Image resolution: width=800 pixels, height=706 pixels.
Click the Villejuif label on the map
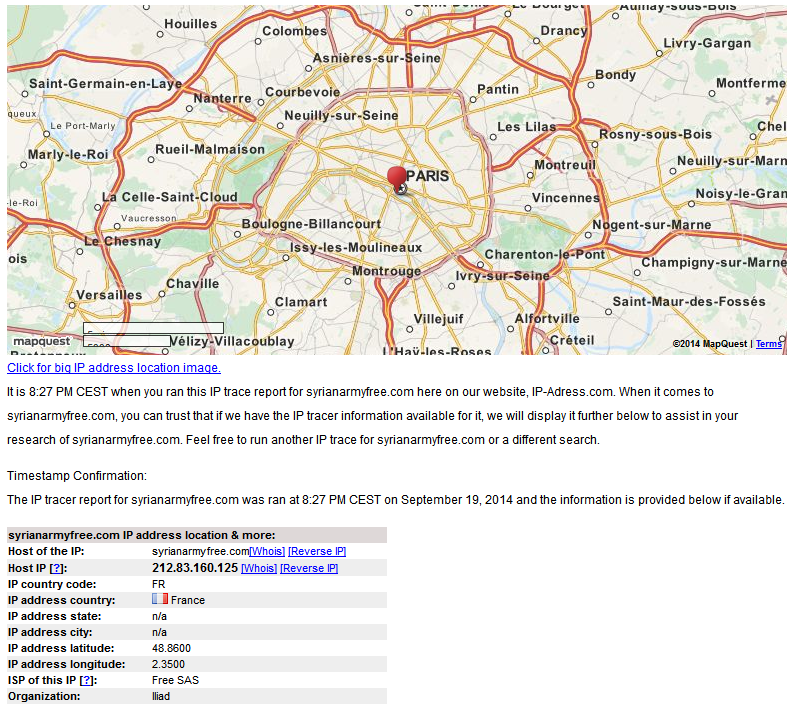[438, 319]
